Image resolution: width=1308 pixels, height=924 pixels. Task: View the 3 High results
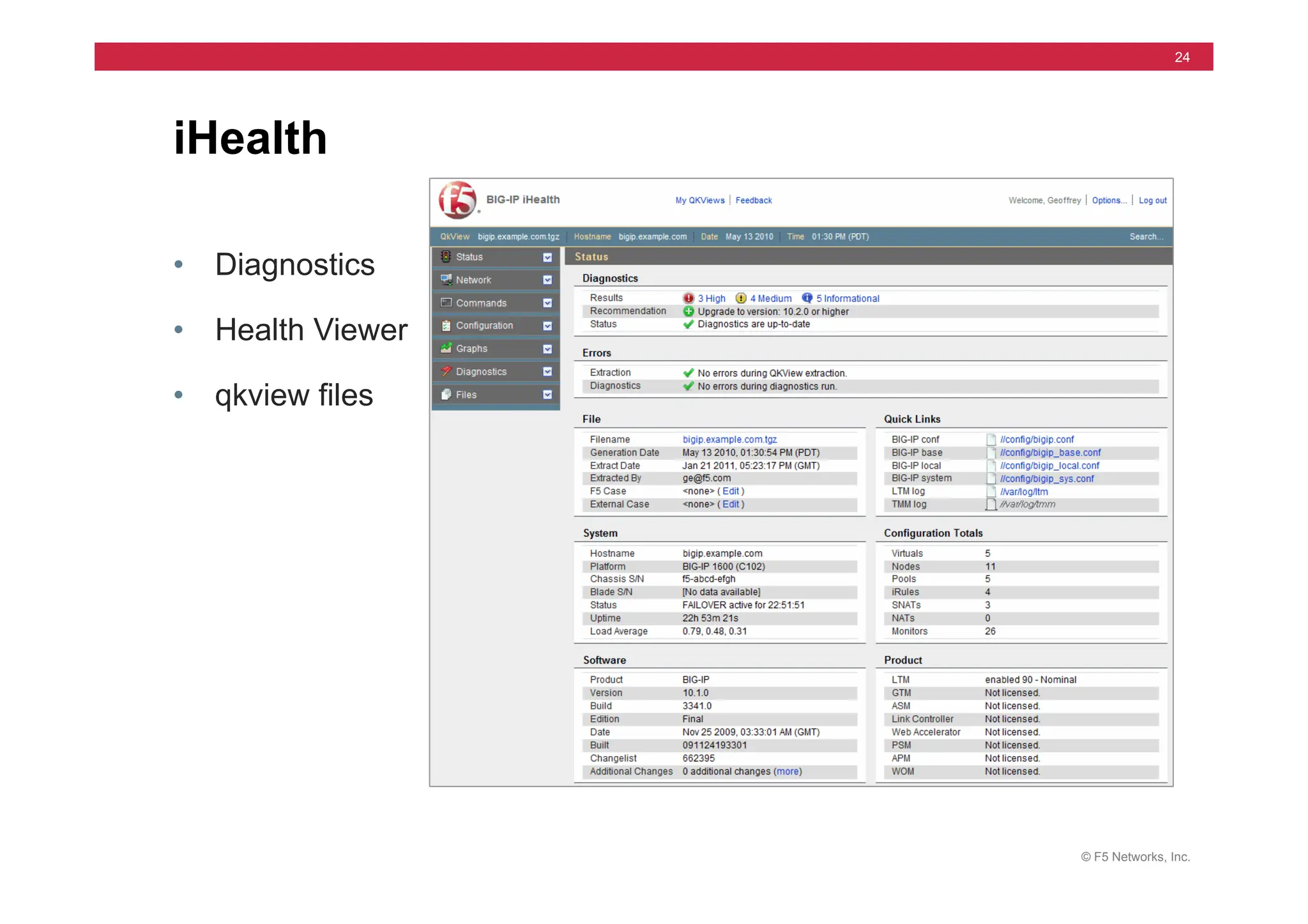[711, 298]
